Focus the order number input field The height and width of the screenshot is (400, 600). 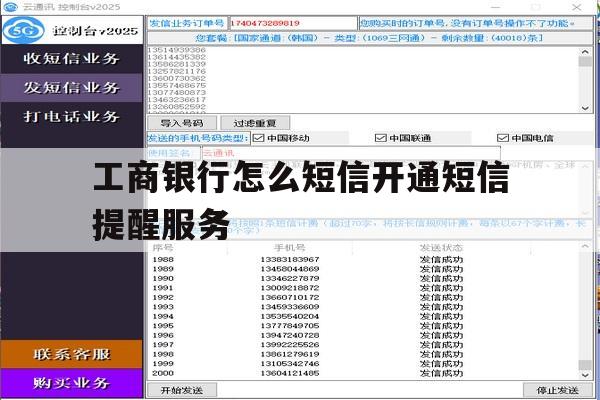pyautogui.click(x=293, y=23)
